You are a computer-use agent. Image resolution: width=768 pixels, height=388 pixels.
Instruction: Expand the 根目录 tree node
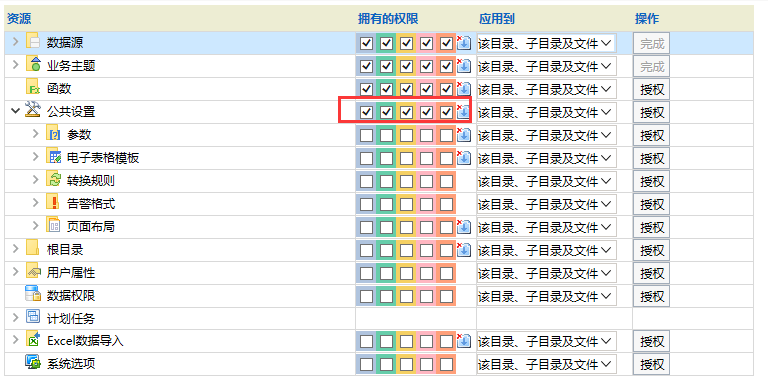[16, 249]
